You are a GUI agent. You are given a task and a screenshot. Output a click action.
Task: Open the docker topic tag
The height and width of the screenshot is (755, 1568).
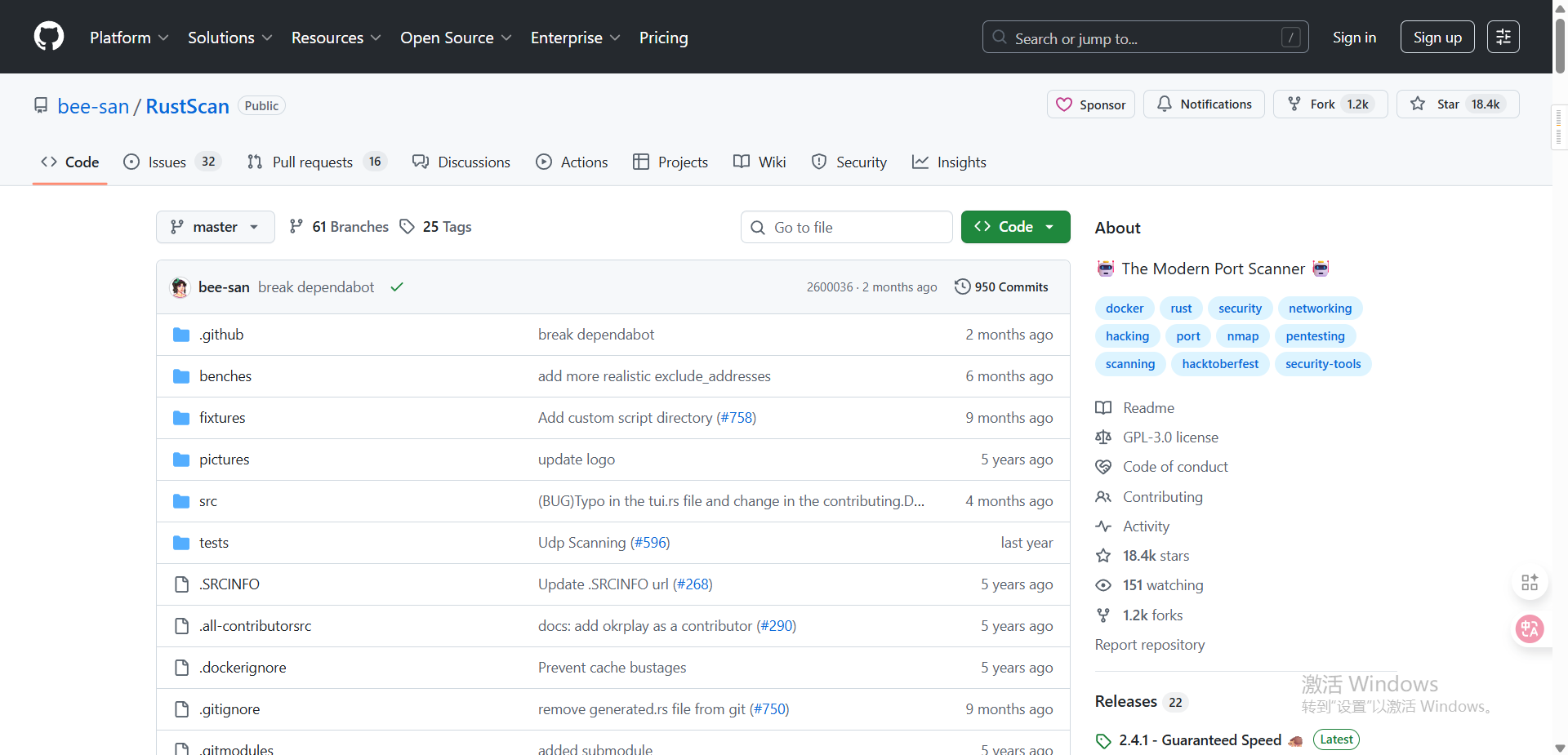1125,309
